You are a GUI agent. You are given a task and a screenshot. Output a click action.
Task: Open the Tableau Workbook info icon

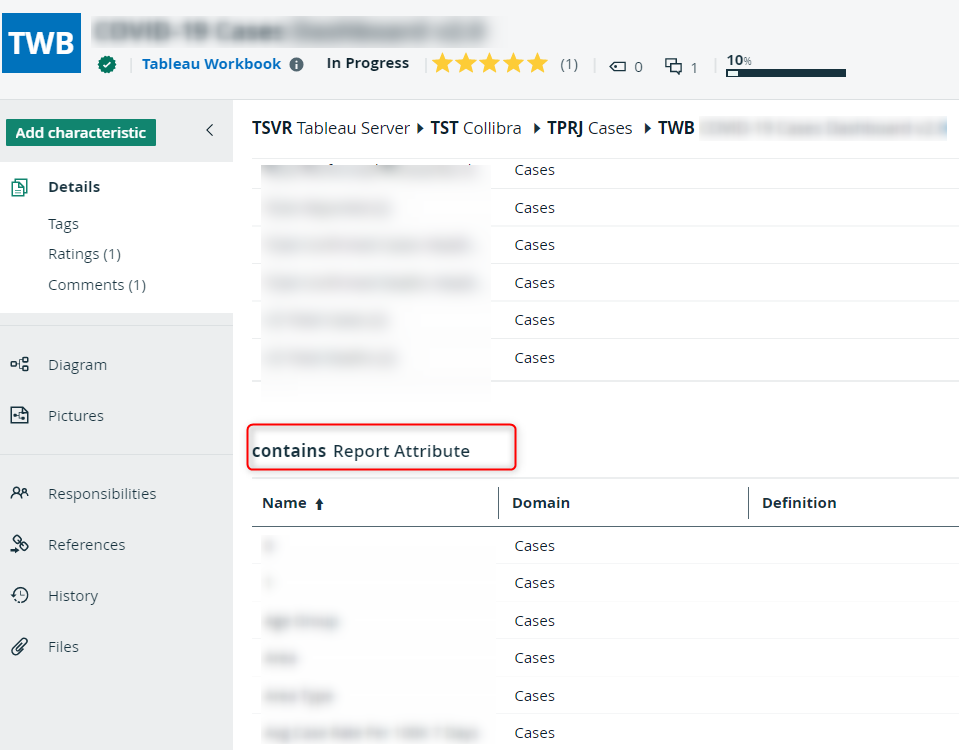coord(297,64)
